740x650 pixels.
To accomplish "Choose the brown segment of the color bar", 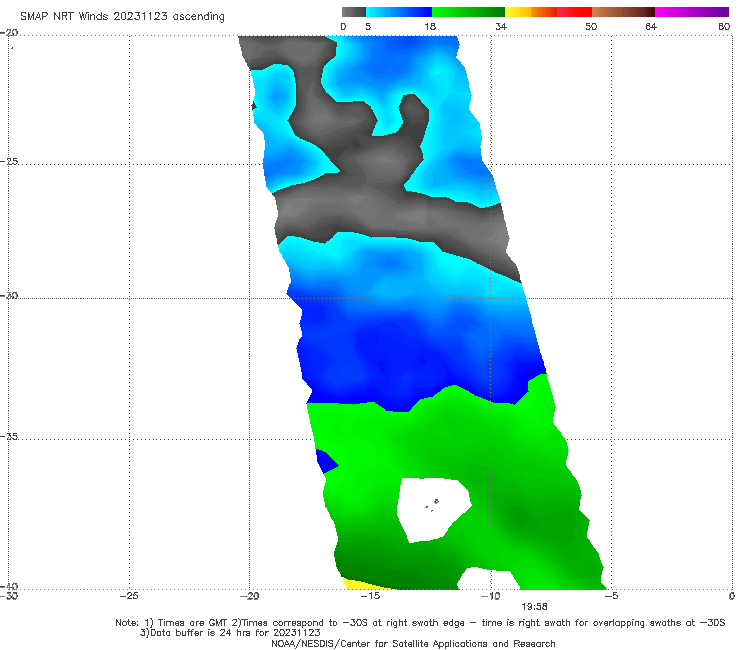I will [623, 12].
